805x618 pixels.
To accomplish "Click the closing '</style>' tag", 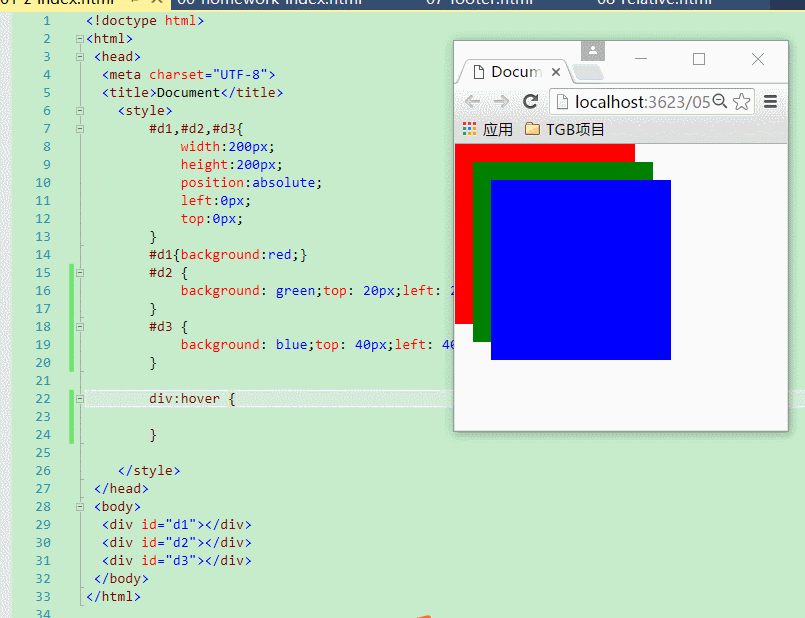I will coord(149,471).
